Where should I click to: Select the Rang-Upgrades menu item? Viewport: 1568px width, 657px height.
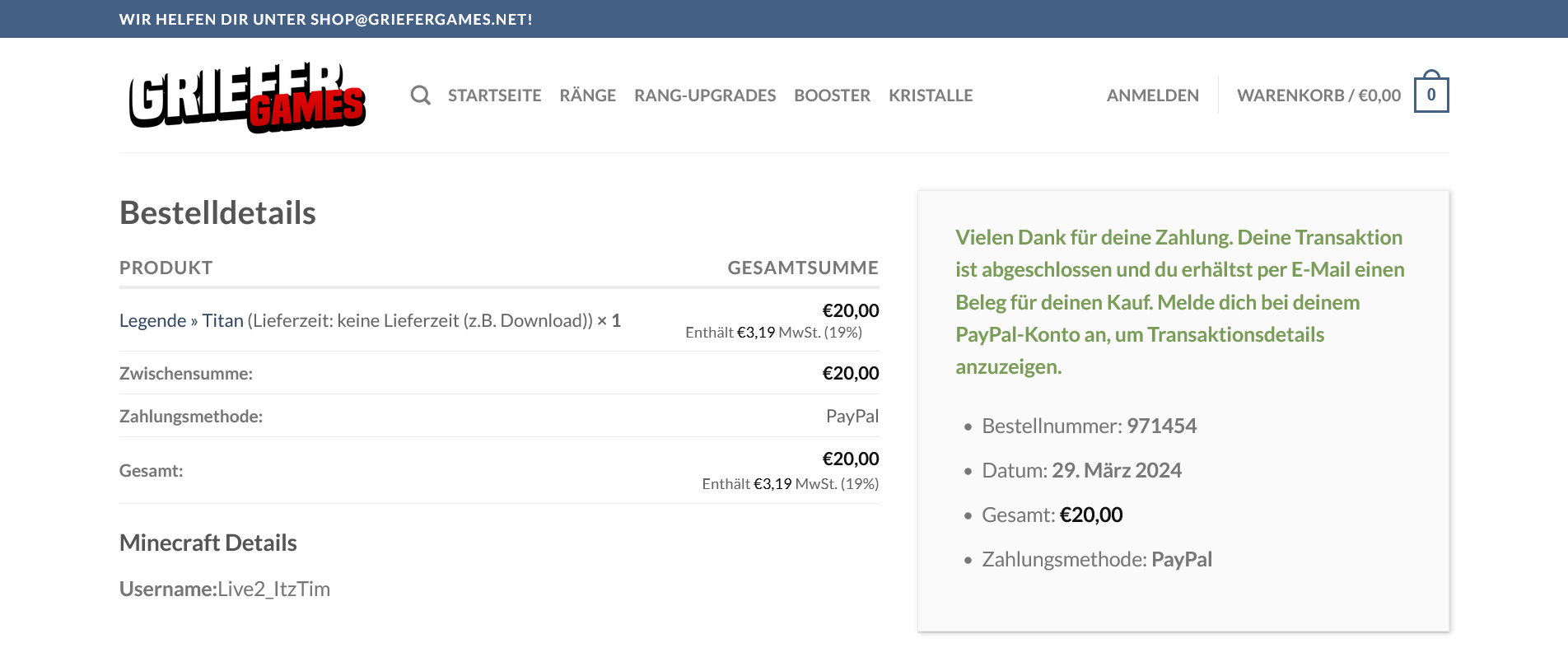[705, 96]
